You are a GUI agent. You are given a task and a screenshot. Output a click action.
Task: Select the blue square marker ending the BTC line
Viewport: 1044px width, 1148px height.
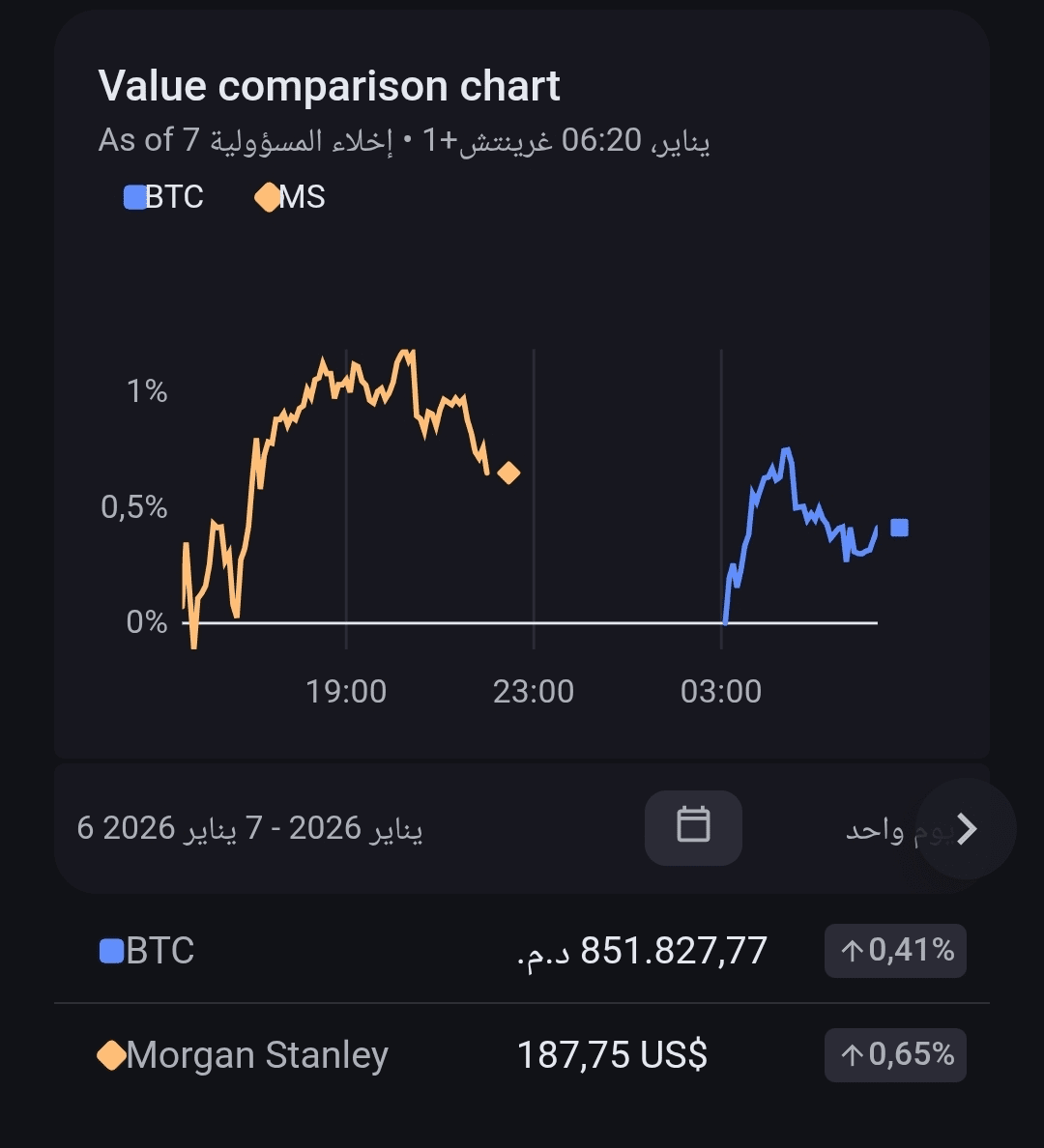tap(899, 528)
